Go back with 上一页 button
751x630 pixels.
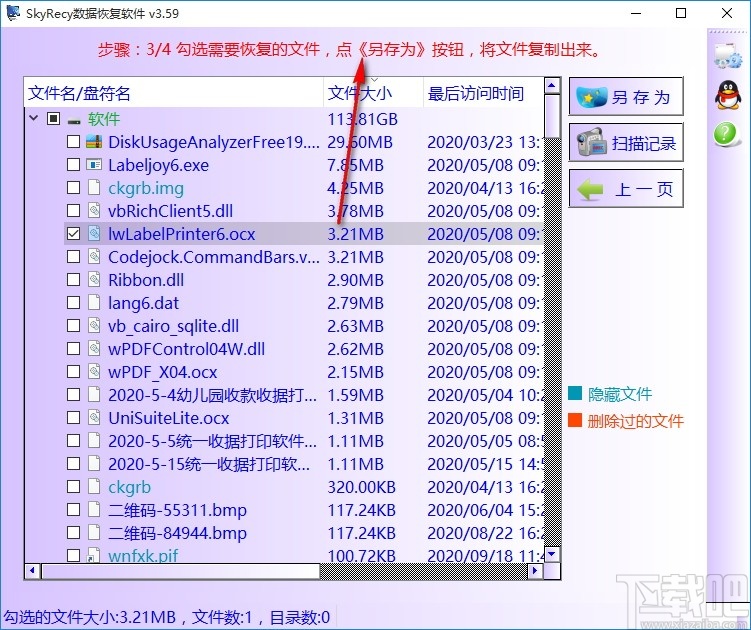pos(626,188)
